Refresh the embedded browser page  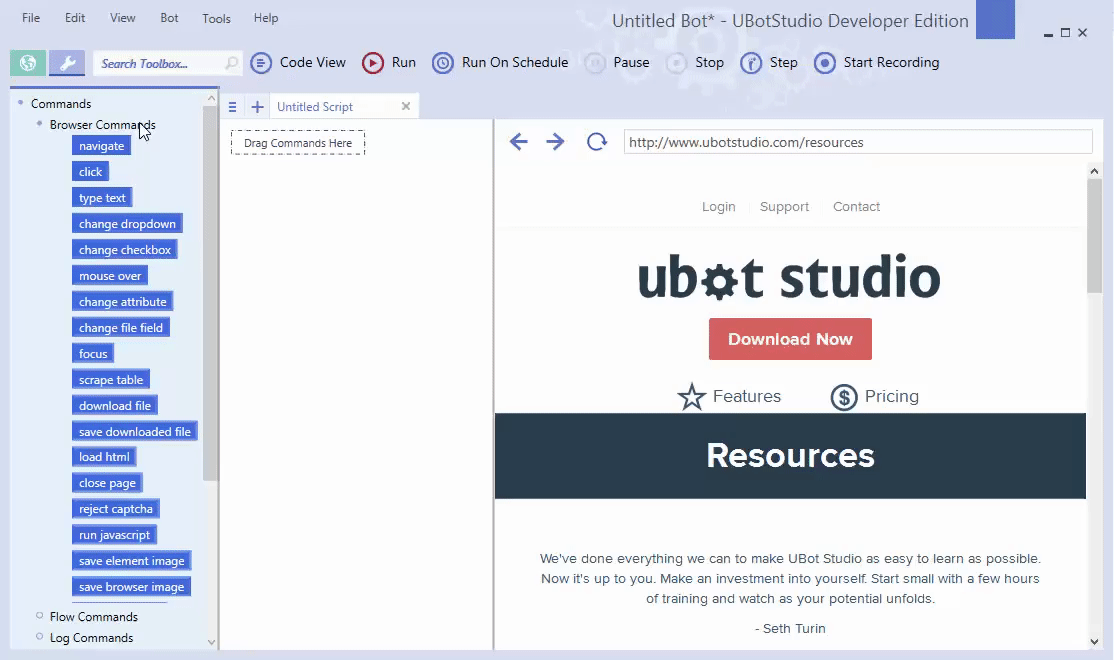pyautogui.click(x=597, y=141)
